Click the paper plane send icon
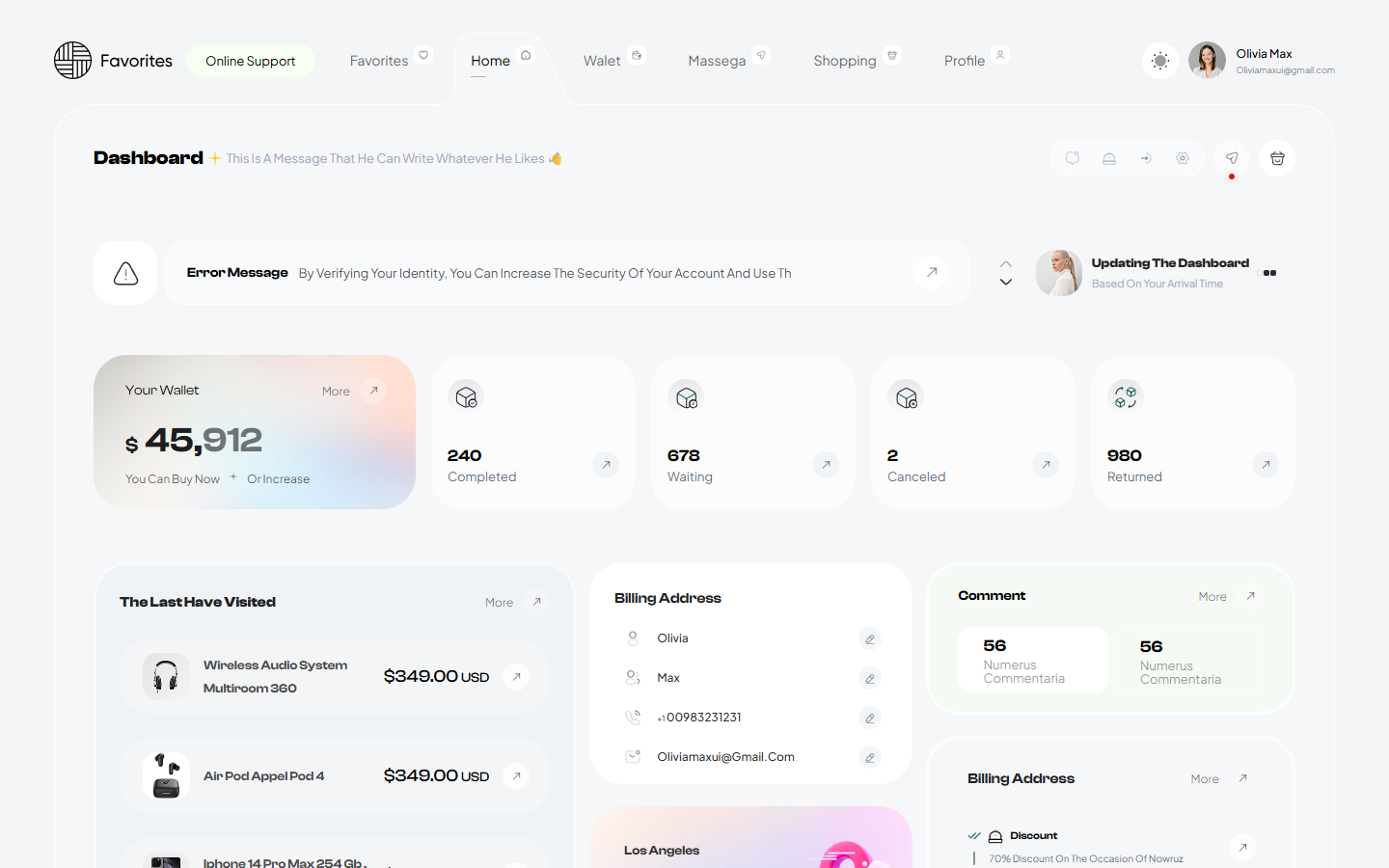This screenshot has height=868, width=1389. tap(1232, 158)
